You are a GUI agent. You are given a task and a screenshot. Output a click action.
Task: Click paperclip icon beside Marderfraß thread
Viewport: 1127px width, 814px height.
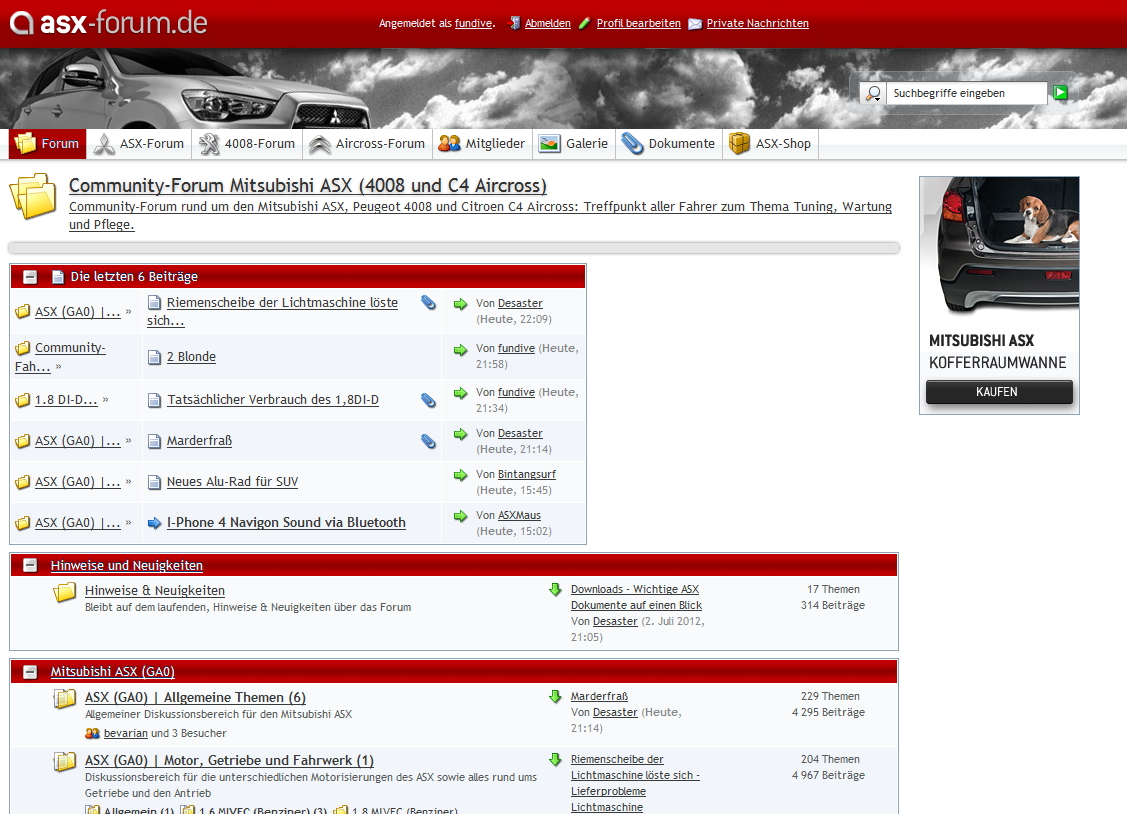pos(428,441)
